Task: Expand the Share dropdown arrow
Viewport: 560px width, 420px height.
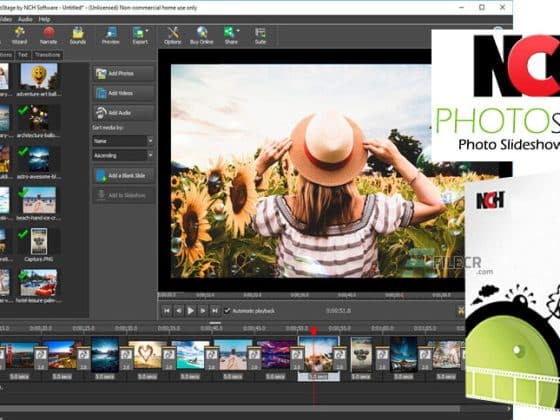Action: (238, 31)
